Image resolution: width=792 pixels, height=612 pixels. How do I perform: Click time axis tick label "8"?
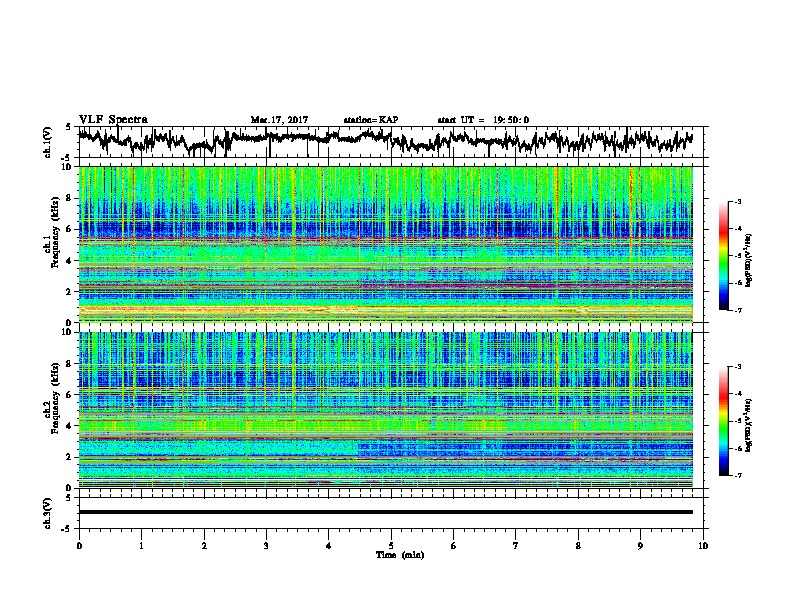coord(578,546)
